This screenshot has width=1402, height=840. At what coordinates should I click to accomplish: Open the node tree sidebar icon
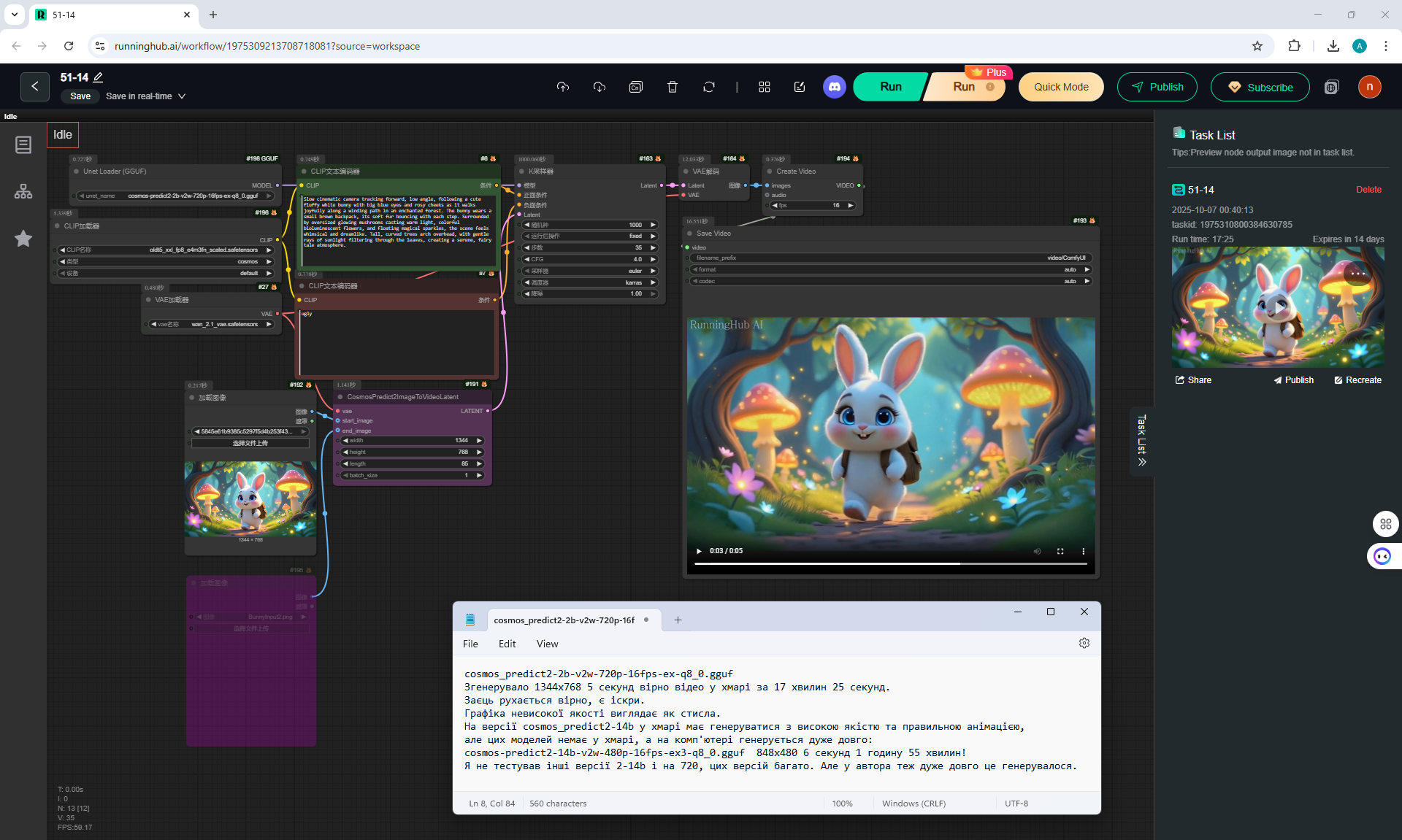click(23, 191)
